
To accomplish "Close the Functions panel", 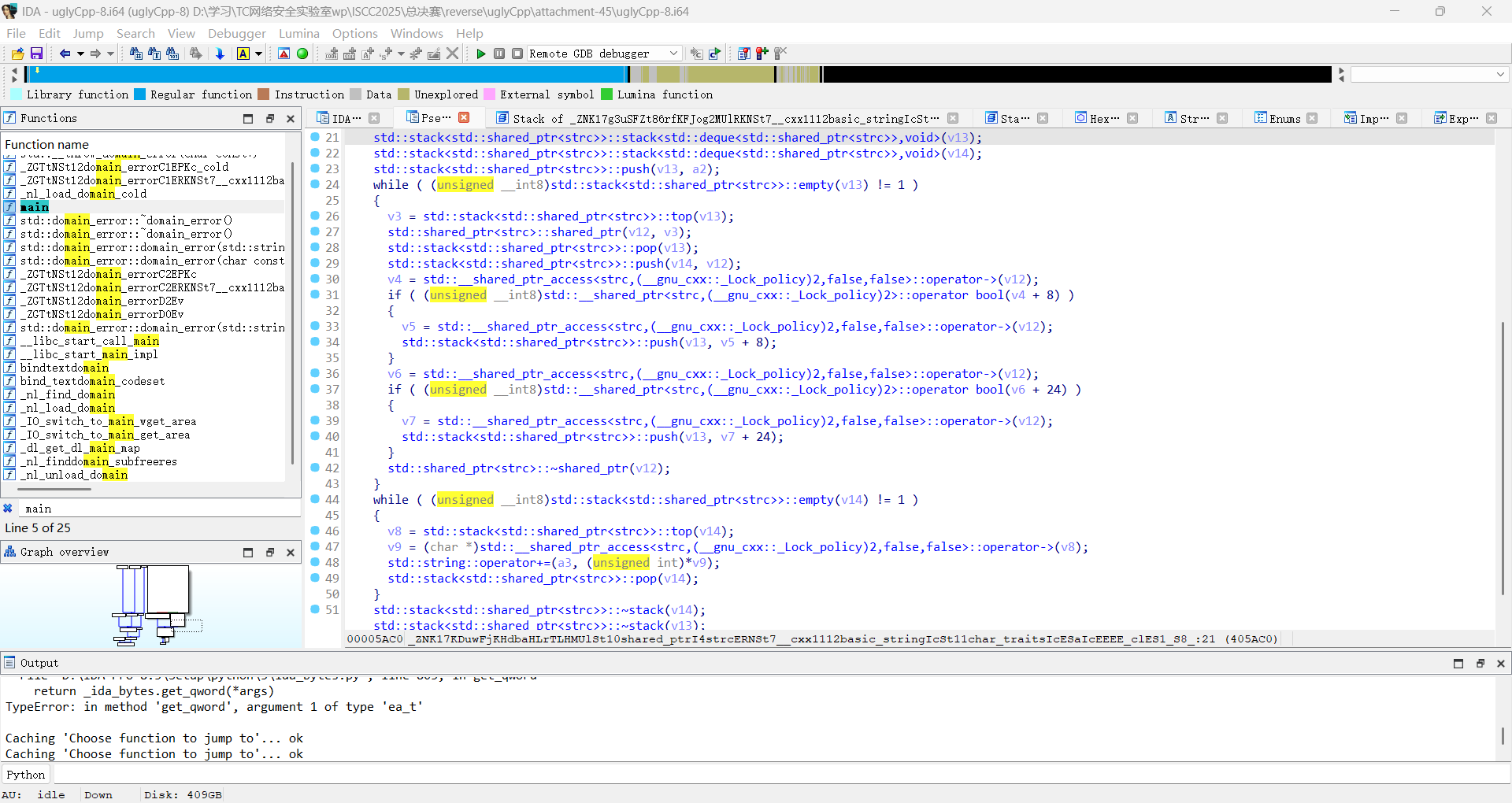I will pos(291,119).
